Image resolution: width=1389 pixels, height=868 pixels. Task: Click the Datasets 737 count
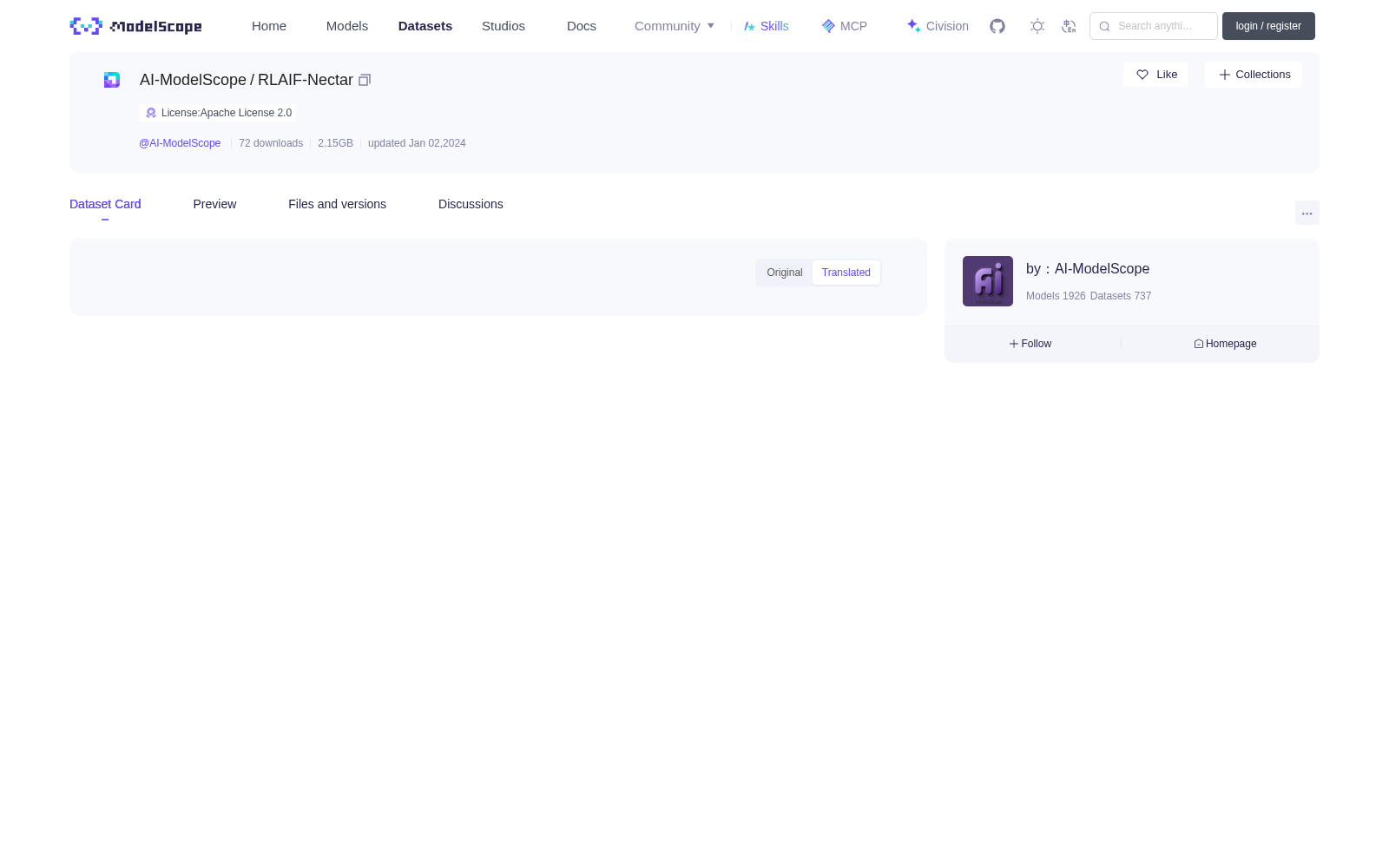click(1121, 296)
